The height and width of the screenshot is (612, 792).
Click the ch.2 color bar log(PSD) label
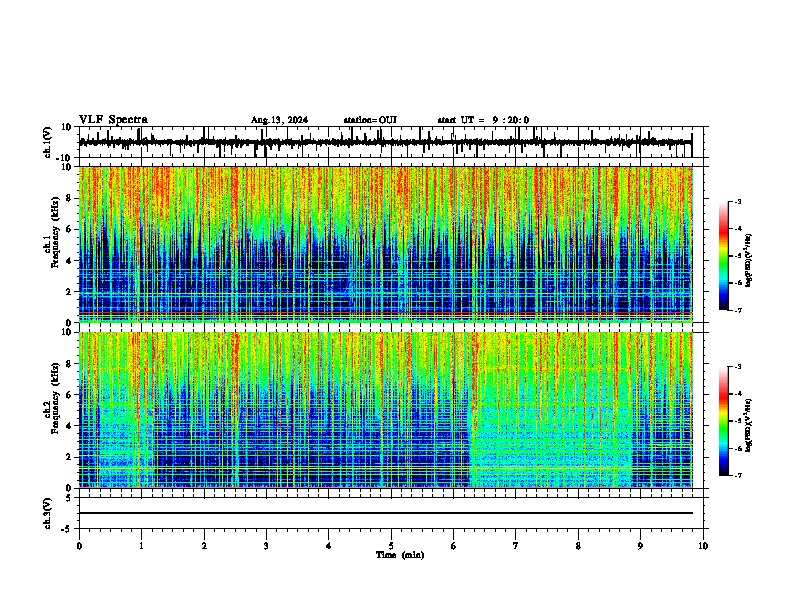click(x=748, y=425)
